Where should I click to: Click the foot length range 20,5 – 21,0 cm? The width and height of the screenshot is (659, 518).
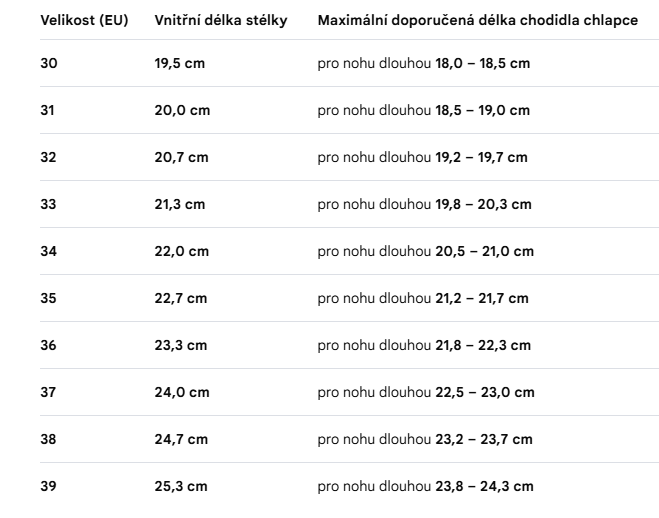pyautogui.click(x=485, y=252)
